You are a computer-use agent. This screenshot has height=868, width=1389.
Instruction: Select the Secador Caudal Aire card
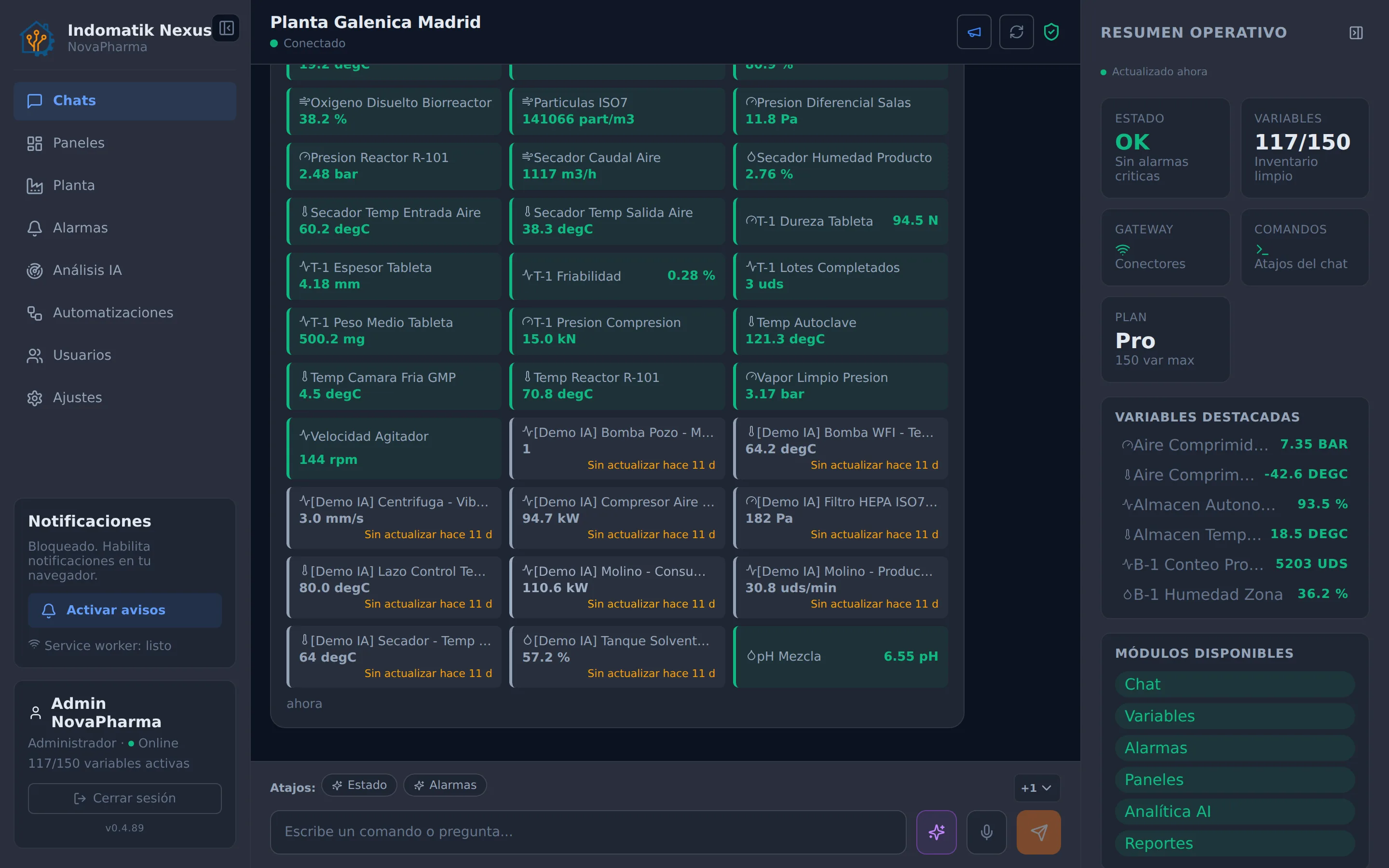tap(617, 166)
